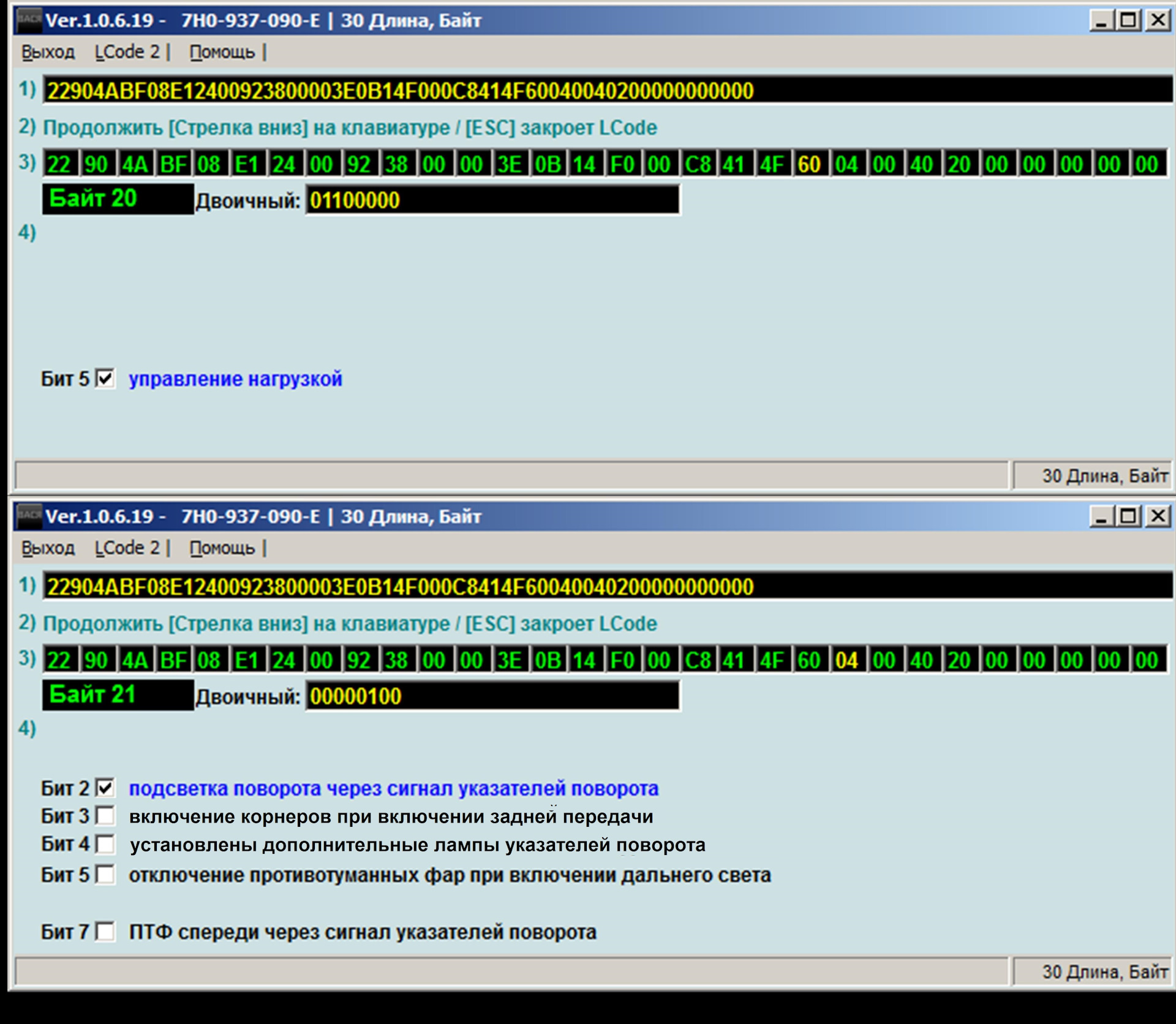The height and width of the screenshot is (1024, 1176).
Task: Click the app icon in top window title bar
Action: click(28, 20)
